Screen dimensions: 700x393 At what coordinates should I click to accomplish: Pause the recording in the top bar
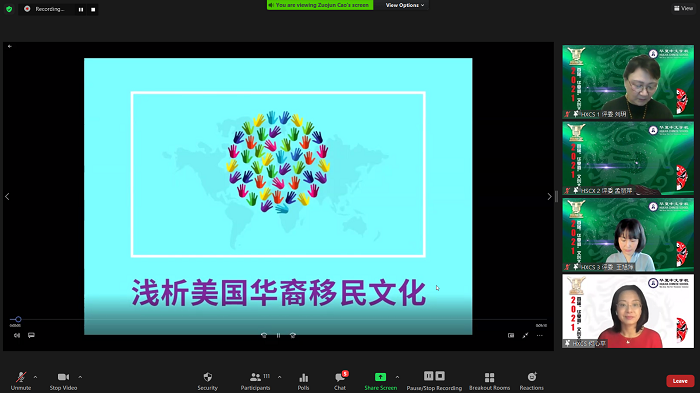[x=81, y=9]
